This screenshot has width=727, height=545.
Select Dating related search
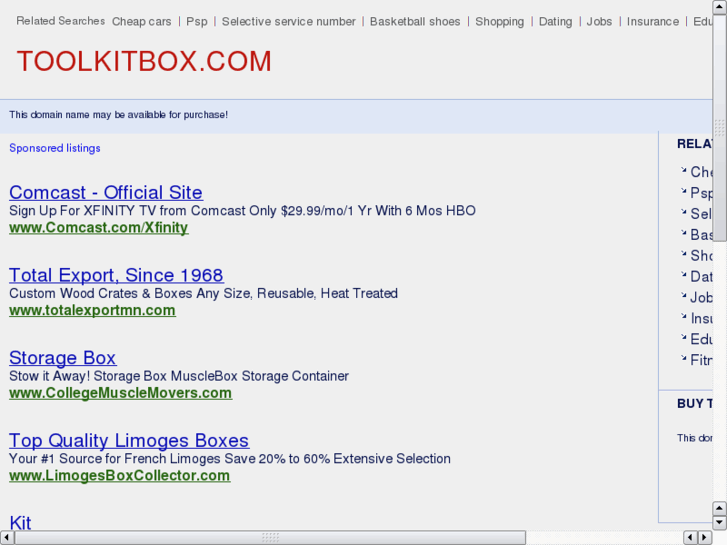click(x=555, y=21)
